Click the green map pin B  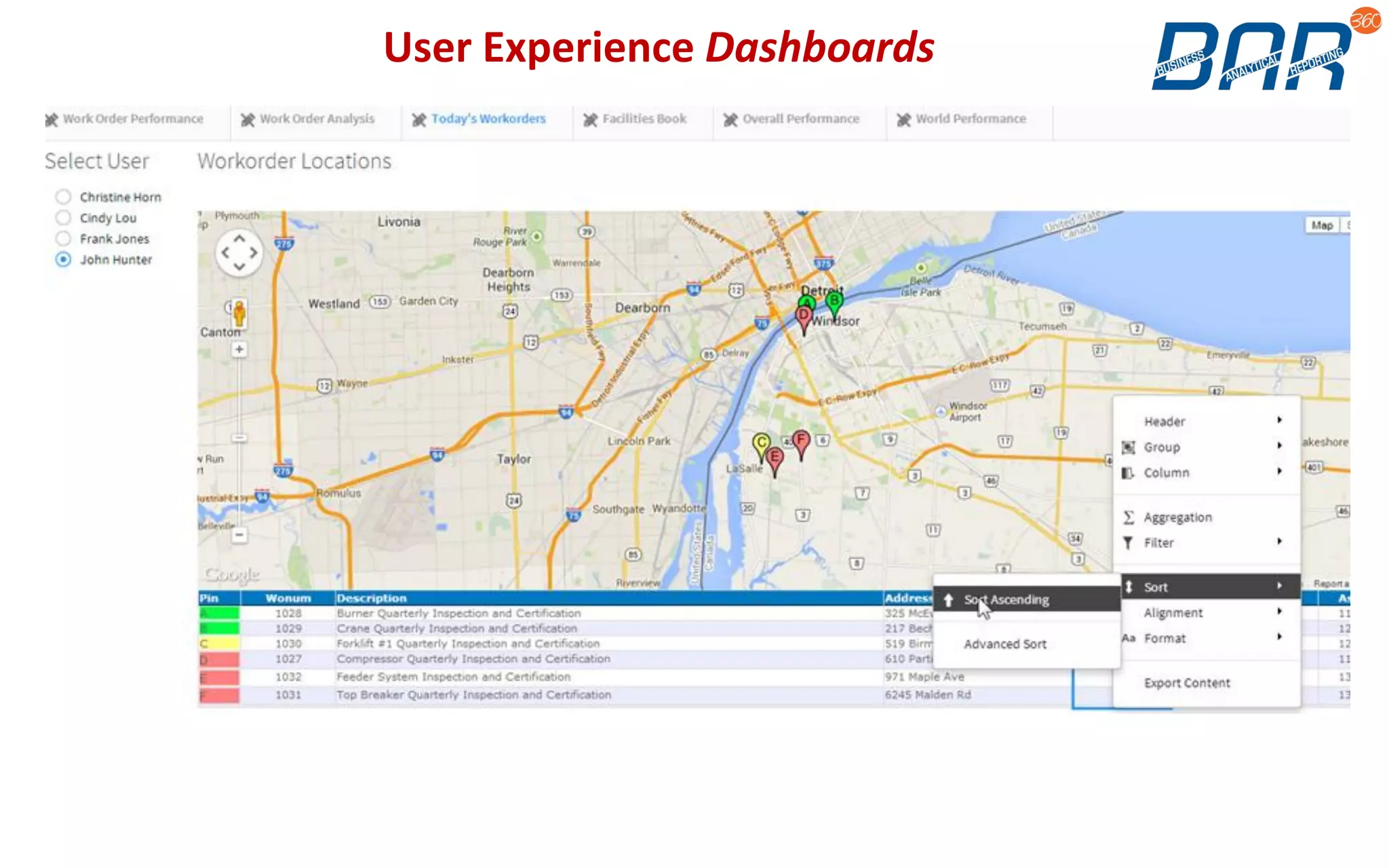click(834, 302)
